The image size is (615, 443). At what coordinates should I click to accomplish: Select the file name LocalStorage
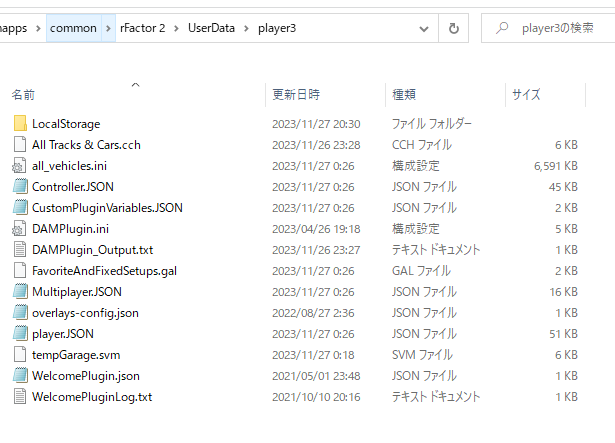point(66,124)
